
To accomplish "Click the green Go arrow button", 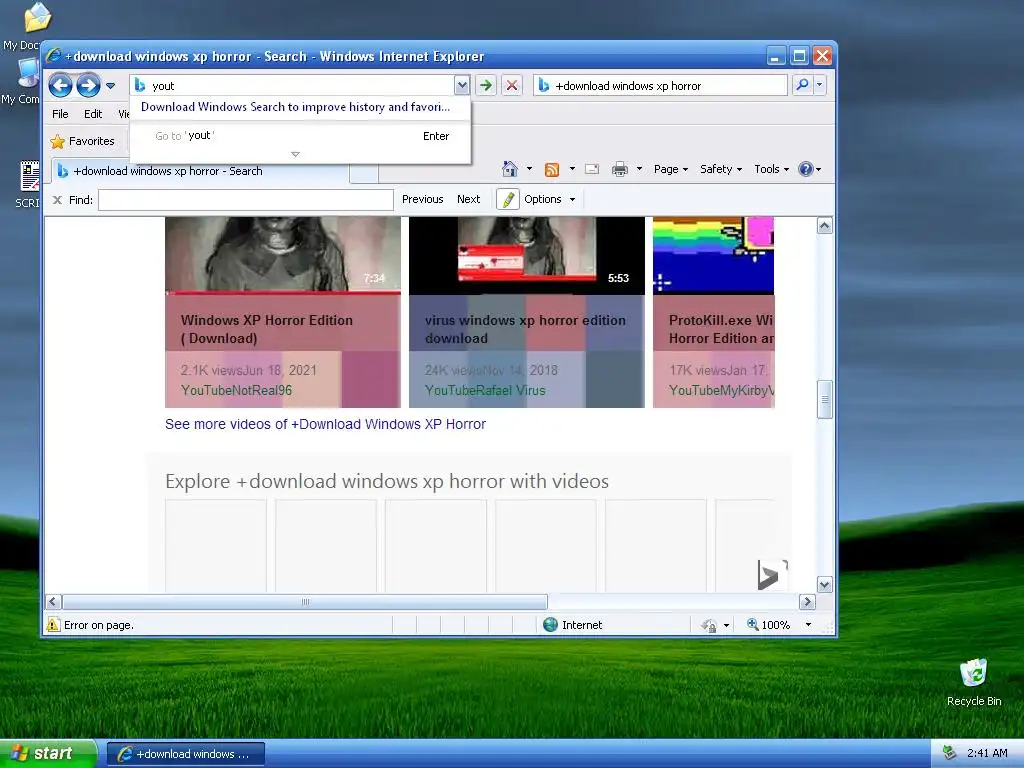I will click(485, 86).
